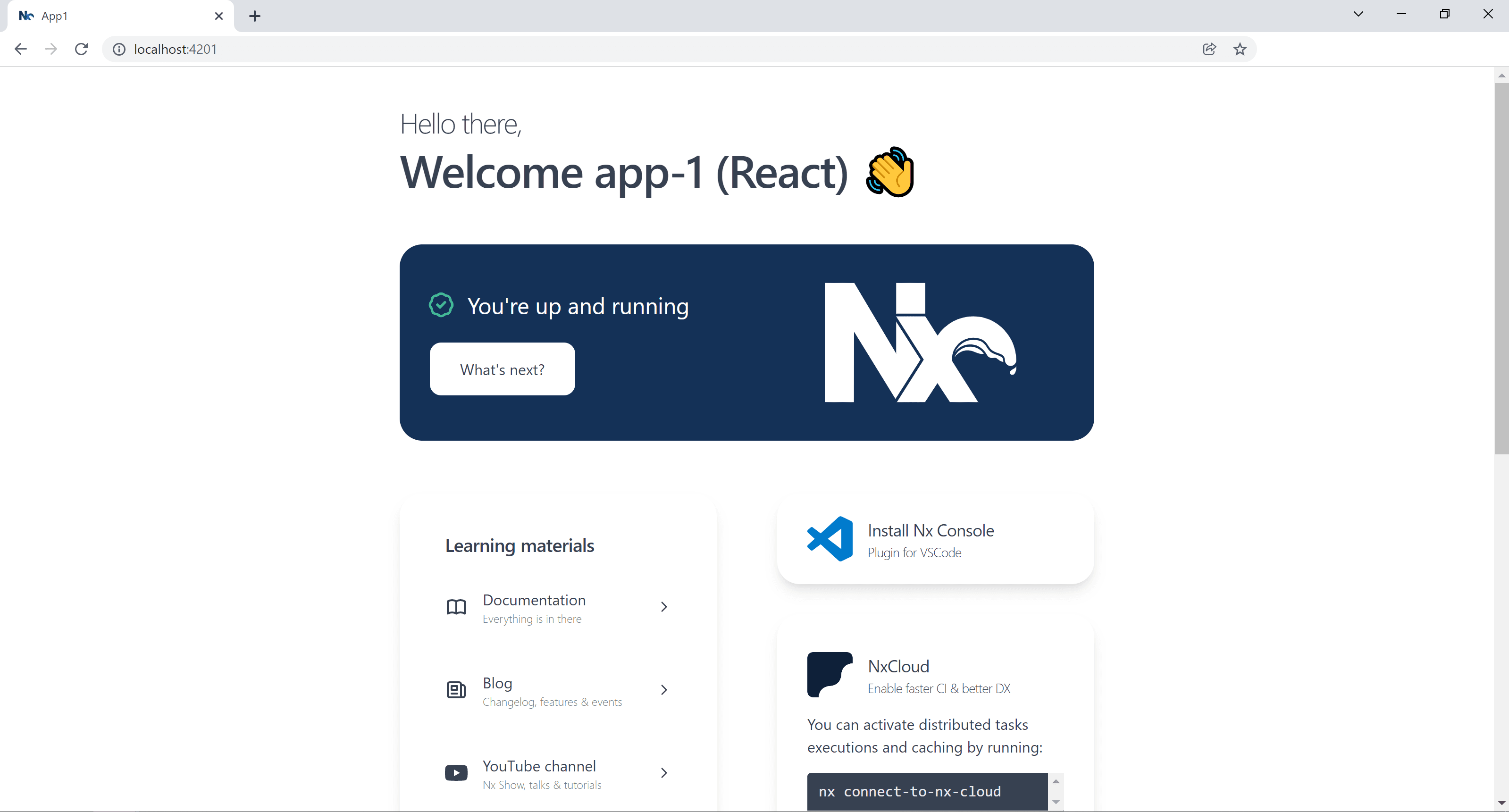1509x812 pixels.
Task: Click 'Plugin for VSCode' subtitle
Action: [x=914, y=553]
